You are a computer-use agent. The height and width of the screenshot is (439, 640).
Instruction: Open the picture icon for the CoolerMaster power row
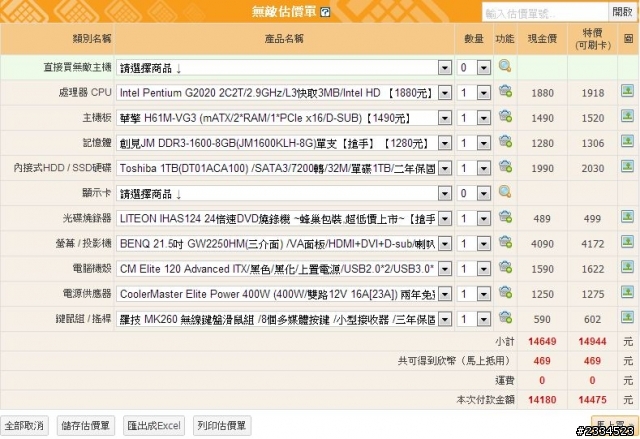(627, 292)
